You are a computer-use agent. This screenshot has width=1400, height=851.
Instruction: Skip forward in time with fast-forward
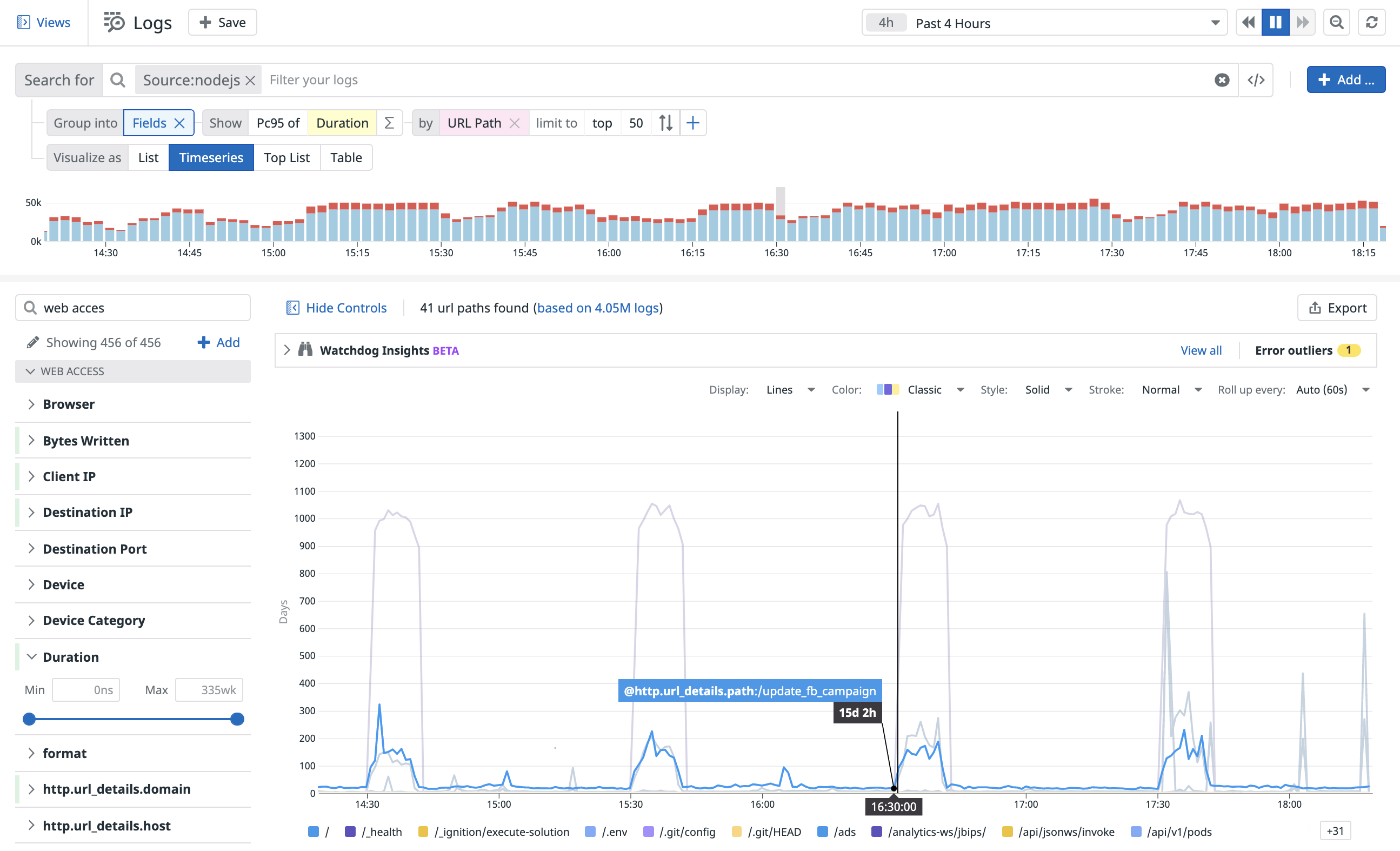click(1303, 22)
